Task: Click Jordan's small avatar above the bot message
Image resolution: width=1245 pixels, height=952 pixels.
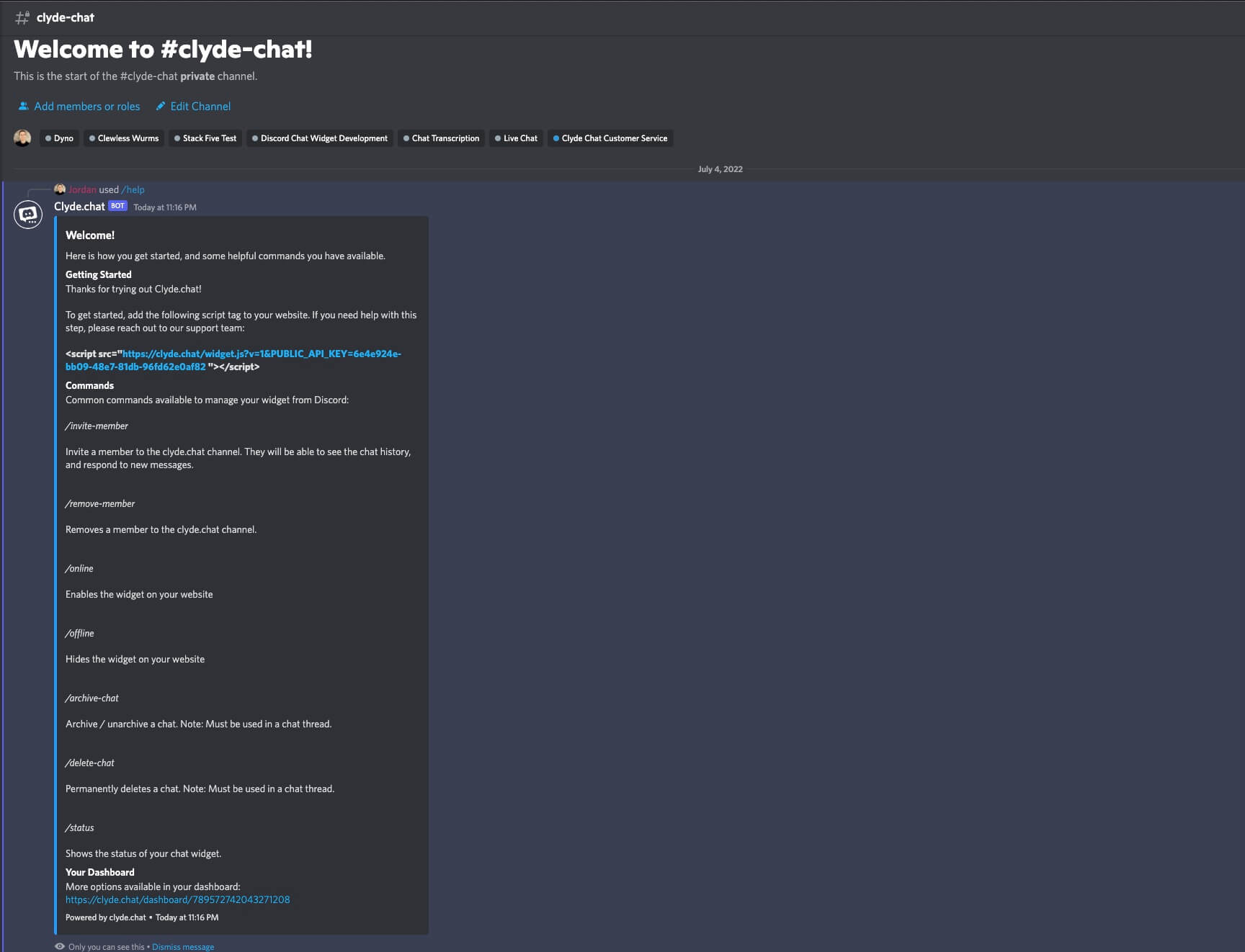Action: click(x=60, y=189)
